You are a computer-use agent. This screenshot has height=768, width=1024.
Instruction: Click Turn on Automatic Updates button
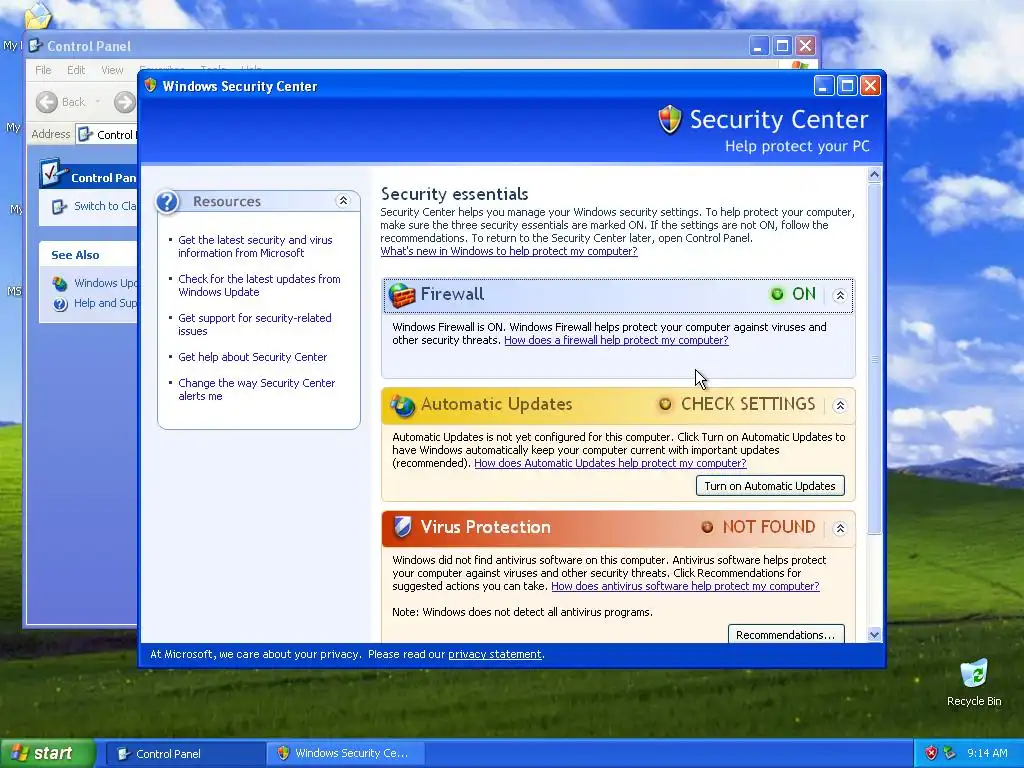tap(770, 486)
